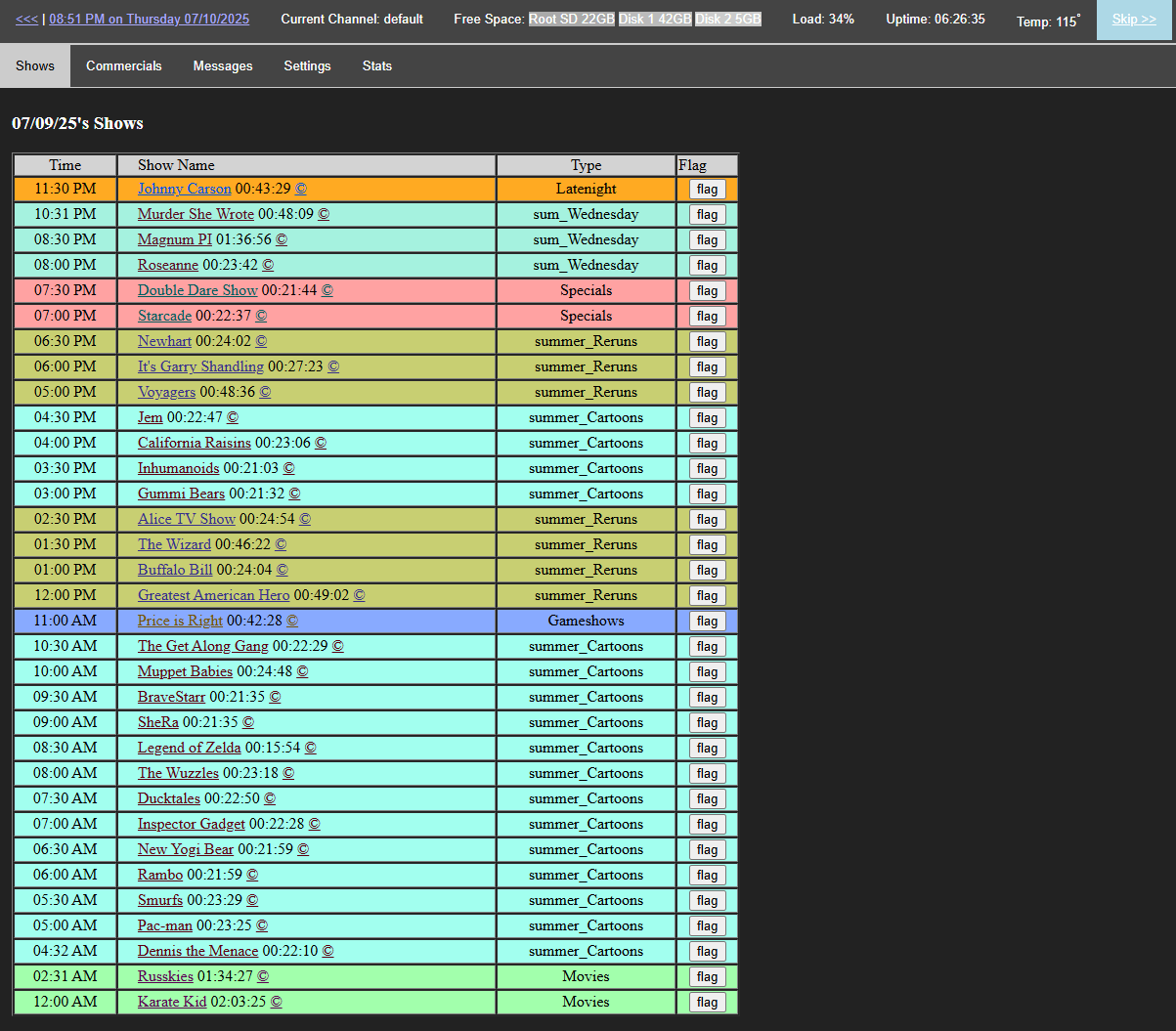Open the © icon in the SheRa row
This screenshot has height=1031, width=1176.
(248, 722)
